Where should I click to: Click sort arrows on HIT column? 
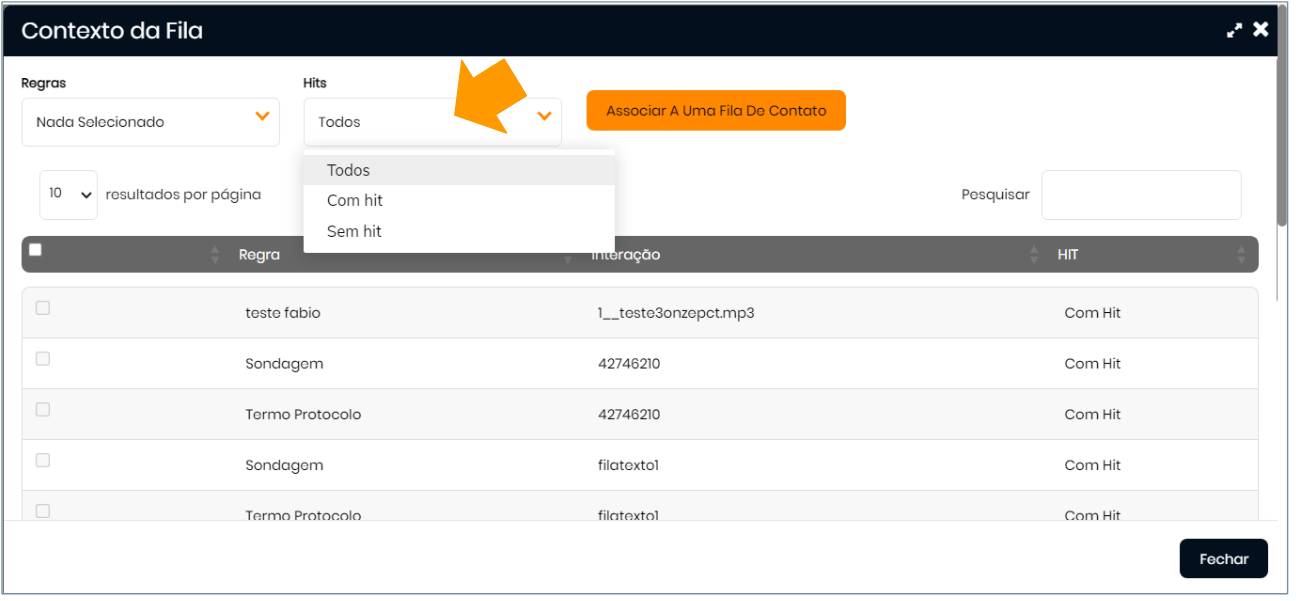pos(1241,255)
